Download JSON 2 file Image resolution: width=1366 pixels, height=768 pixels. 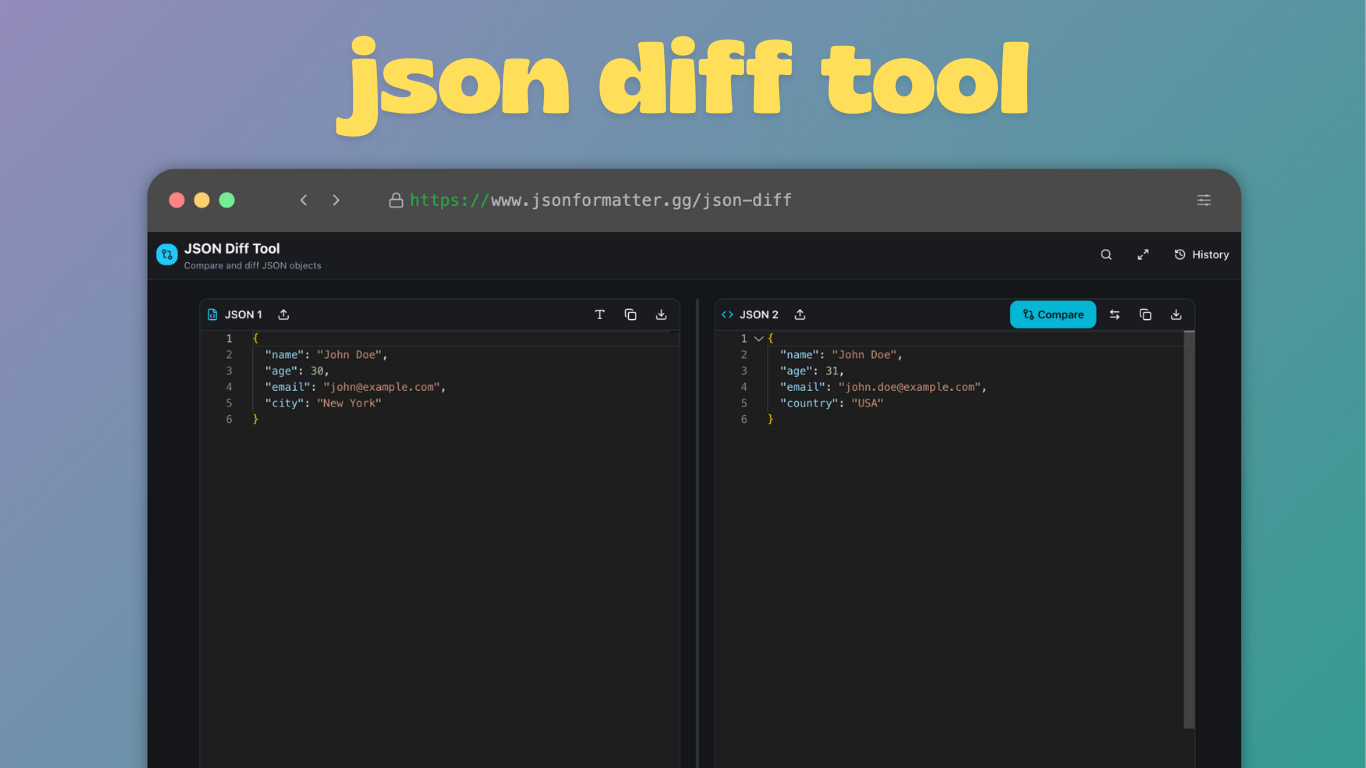coord(1176,315)
